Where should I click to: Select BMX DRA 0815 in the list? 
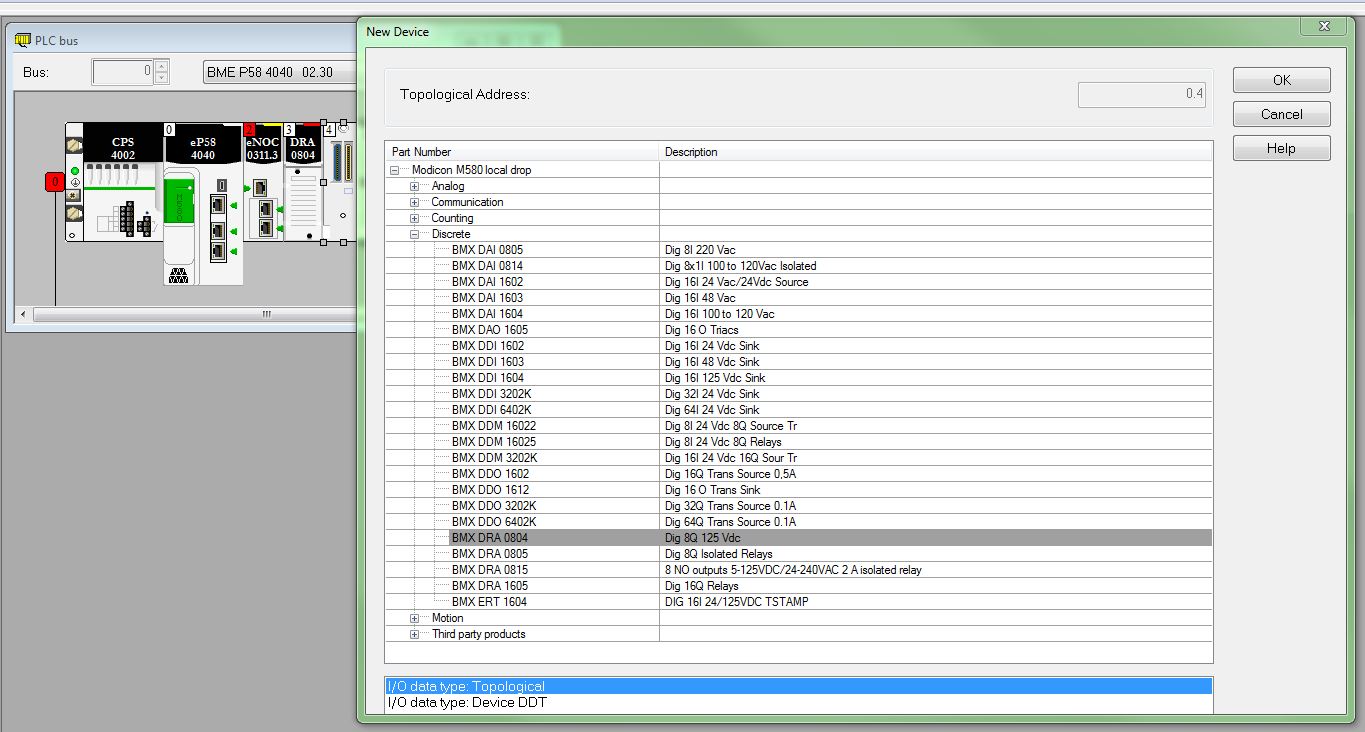[x=490, y=570]
